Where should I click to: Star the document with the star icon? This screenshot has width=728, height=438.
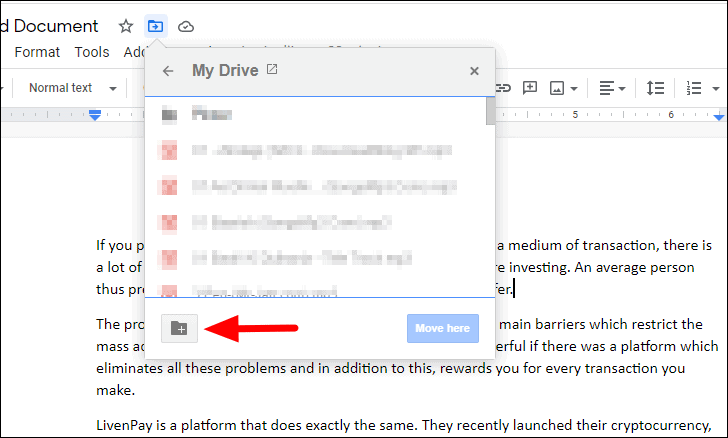click(126, 26)
